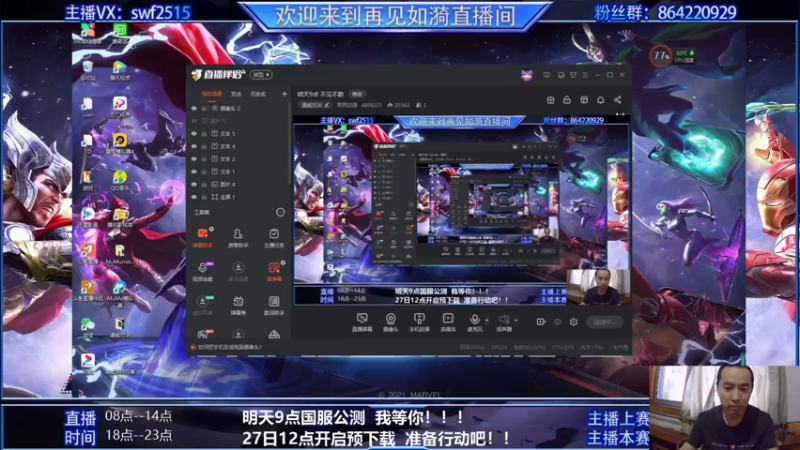This screenshot has height=450, width=800.
Task: Open the user folder desktop icon
Action: coord(88,108)
